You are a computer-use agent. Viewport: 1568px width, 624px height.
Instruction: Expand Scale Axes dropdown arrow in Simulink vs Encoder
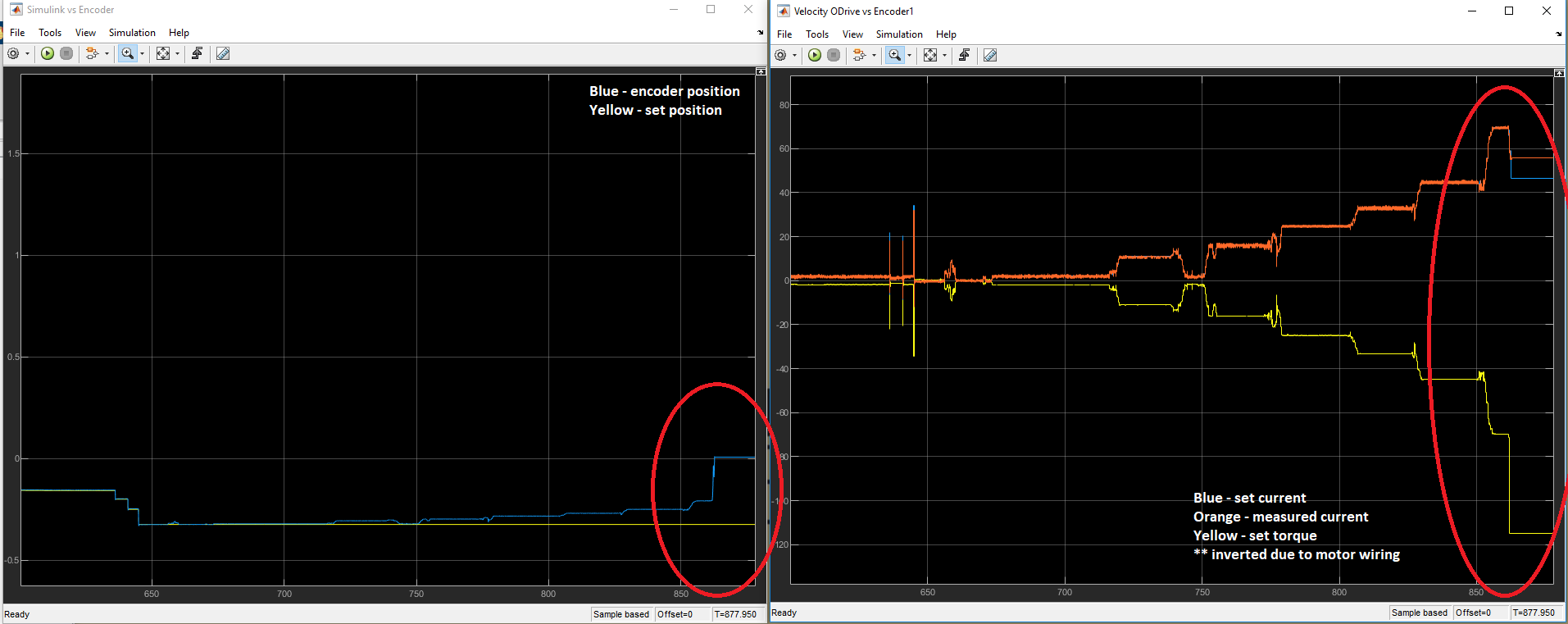[177, 54]
